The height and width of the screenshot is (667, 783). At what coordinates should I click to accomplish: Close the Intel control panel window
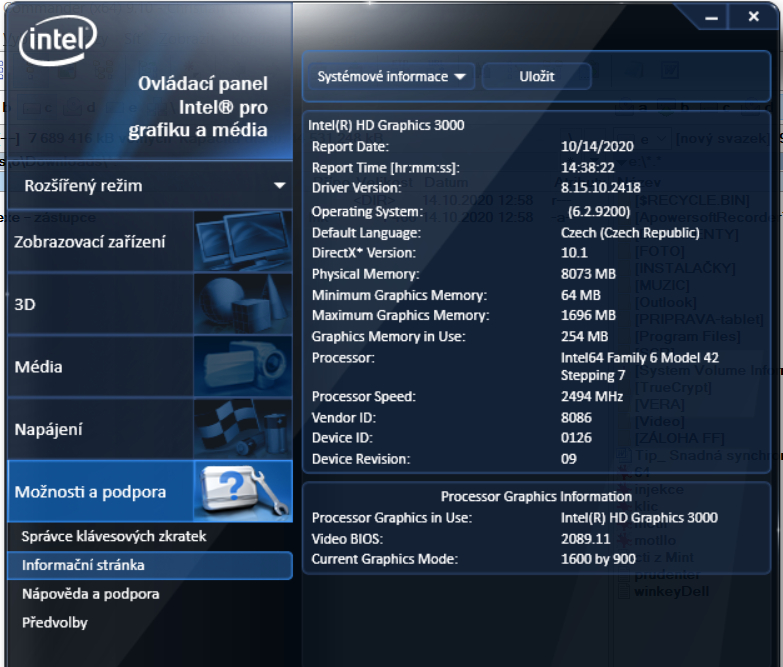[754, 17]
